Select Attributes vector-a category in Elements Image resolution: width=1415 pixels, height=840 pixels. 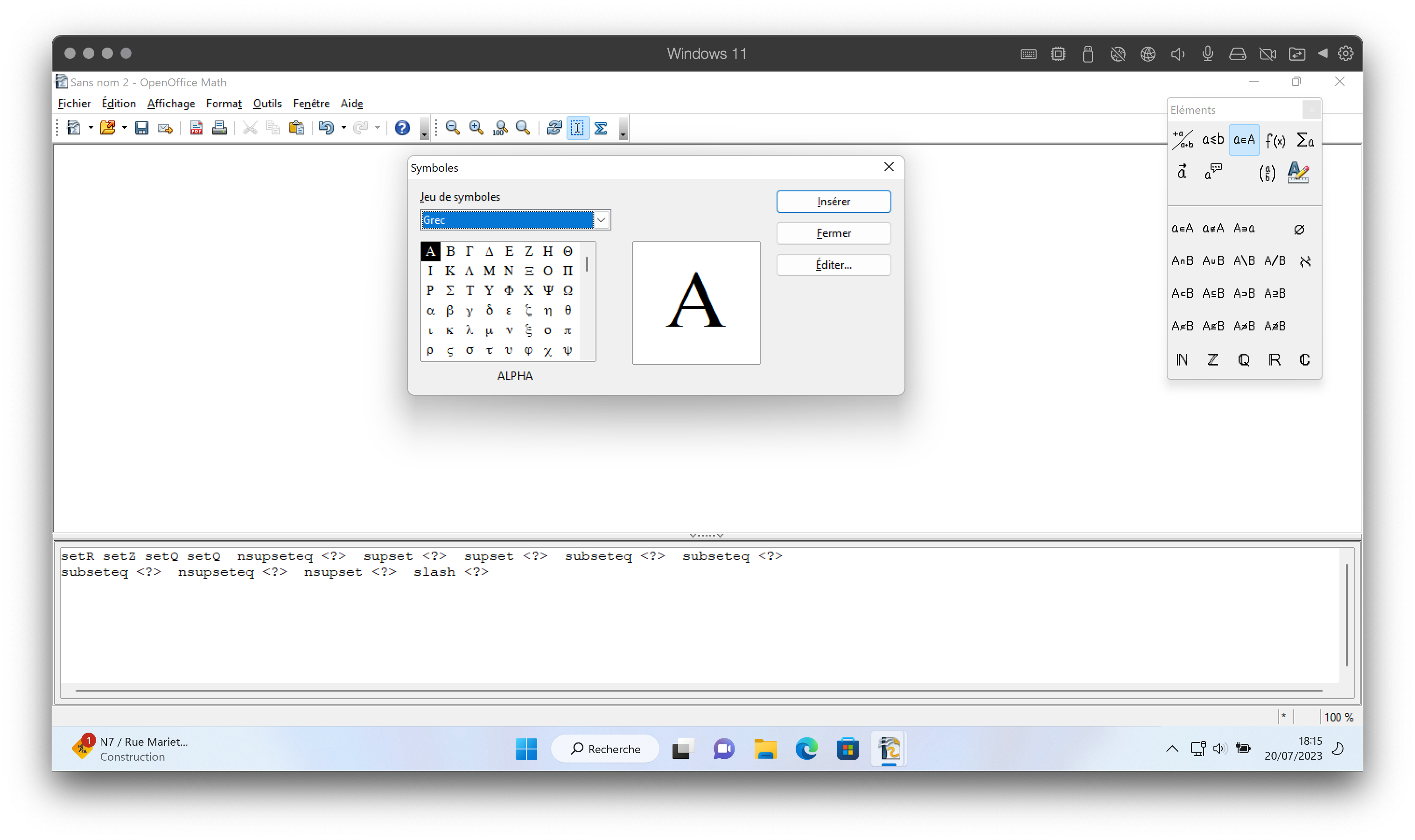[1183, 172]
